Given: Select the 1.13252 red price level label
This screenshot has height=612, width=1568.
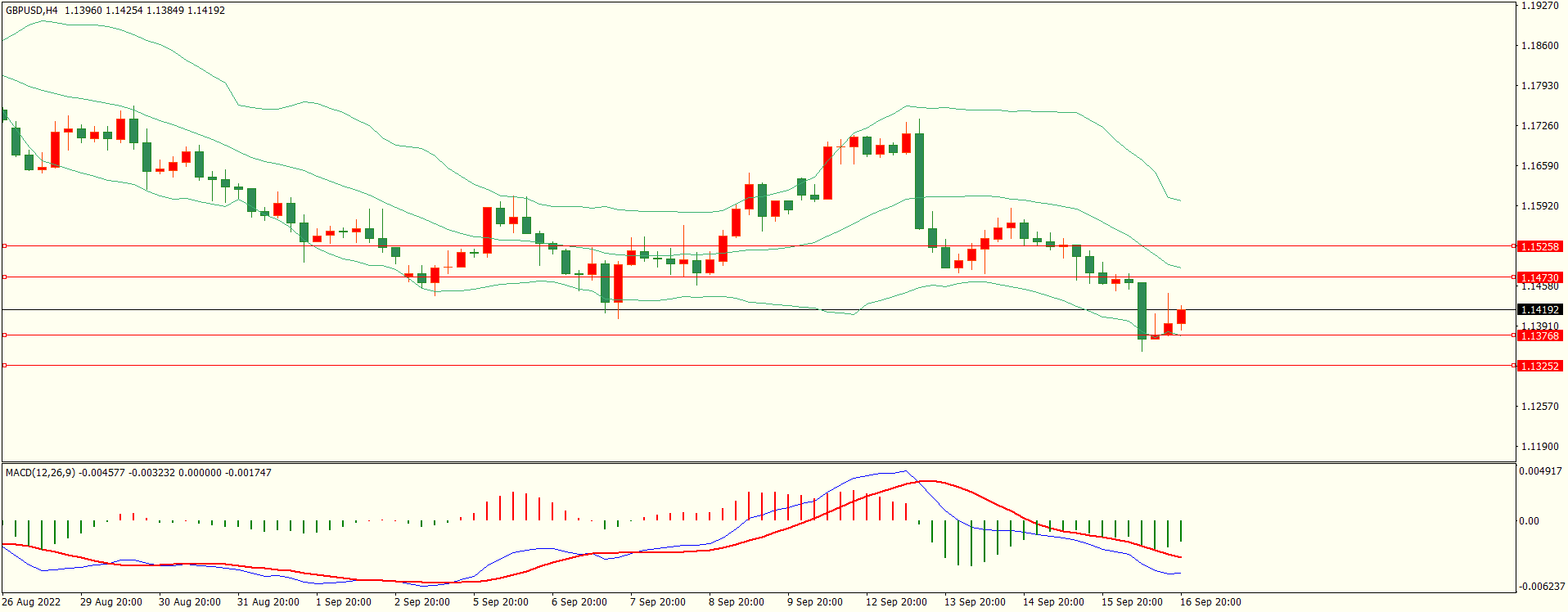Looking at the screenshot, I should [1539, 366].
